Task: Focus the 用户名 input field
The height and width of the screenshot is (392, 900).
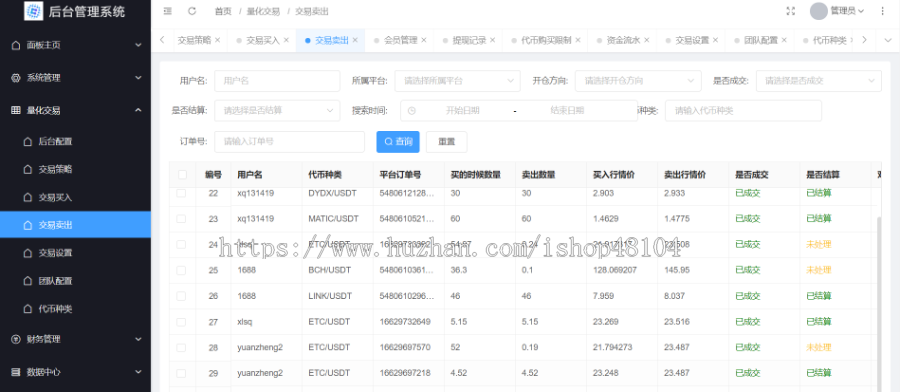Action: click(277, 81)
